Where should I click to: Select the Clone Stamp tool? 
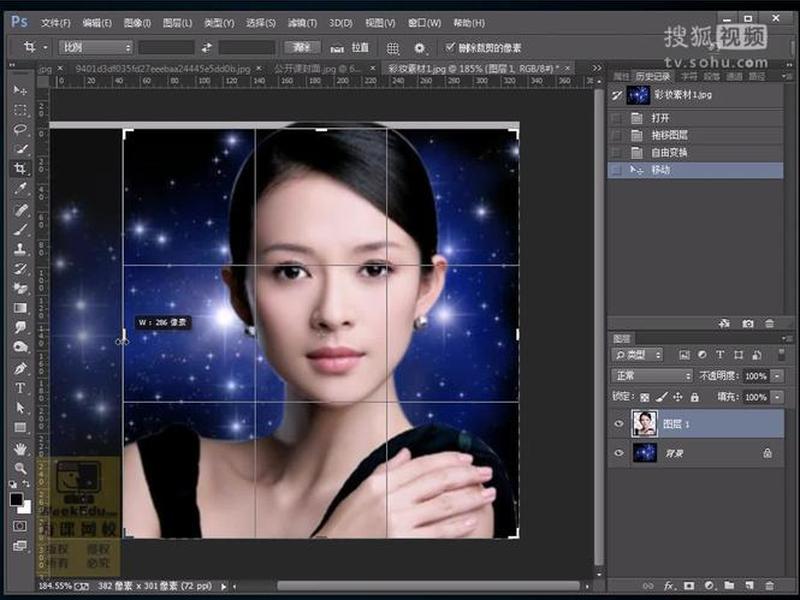[x=20, y=249]
